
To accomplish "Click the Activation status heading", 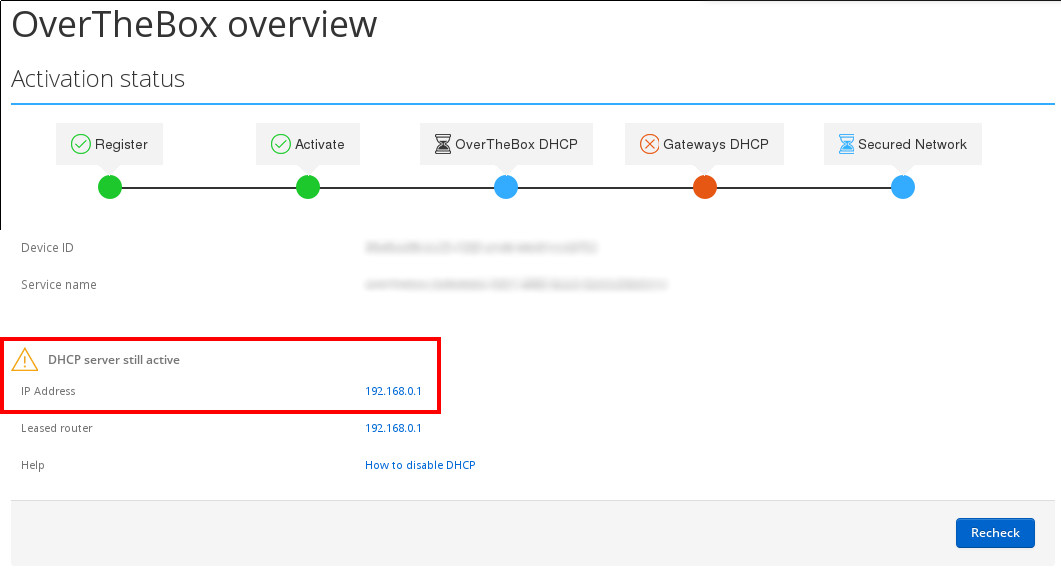I will tap(98, 79).
